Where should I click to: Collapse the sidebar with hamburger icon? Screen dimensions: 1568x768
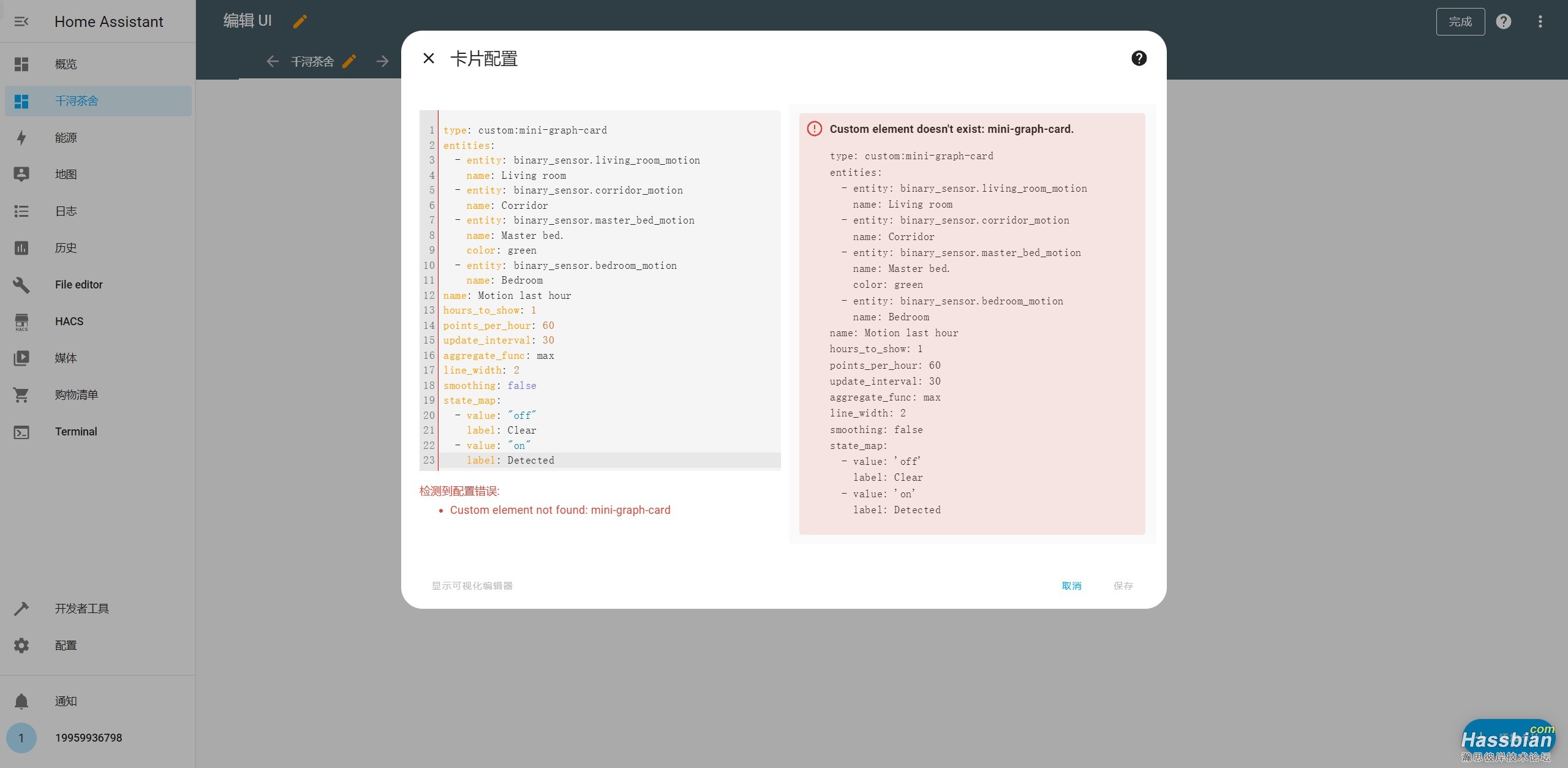[21, 21]
